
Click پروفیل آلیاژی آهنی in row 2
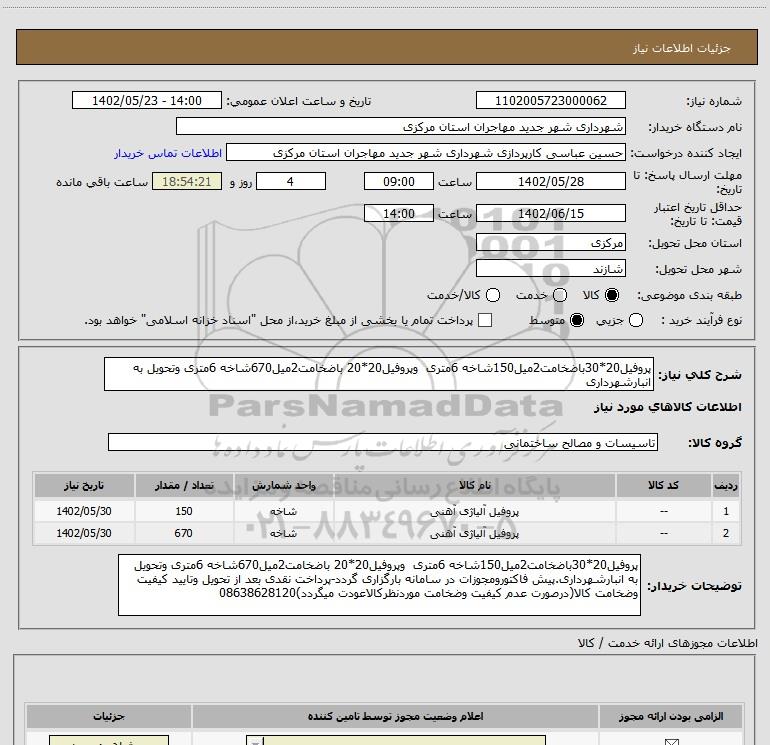pyautogui.click(x=474, y=533)
